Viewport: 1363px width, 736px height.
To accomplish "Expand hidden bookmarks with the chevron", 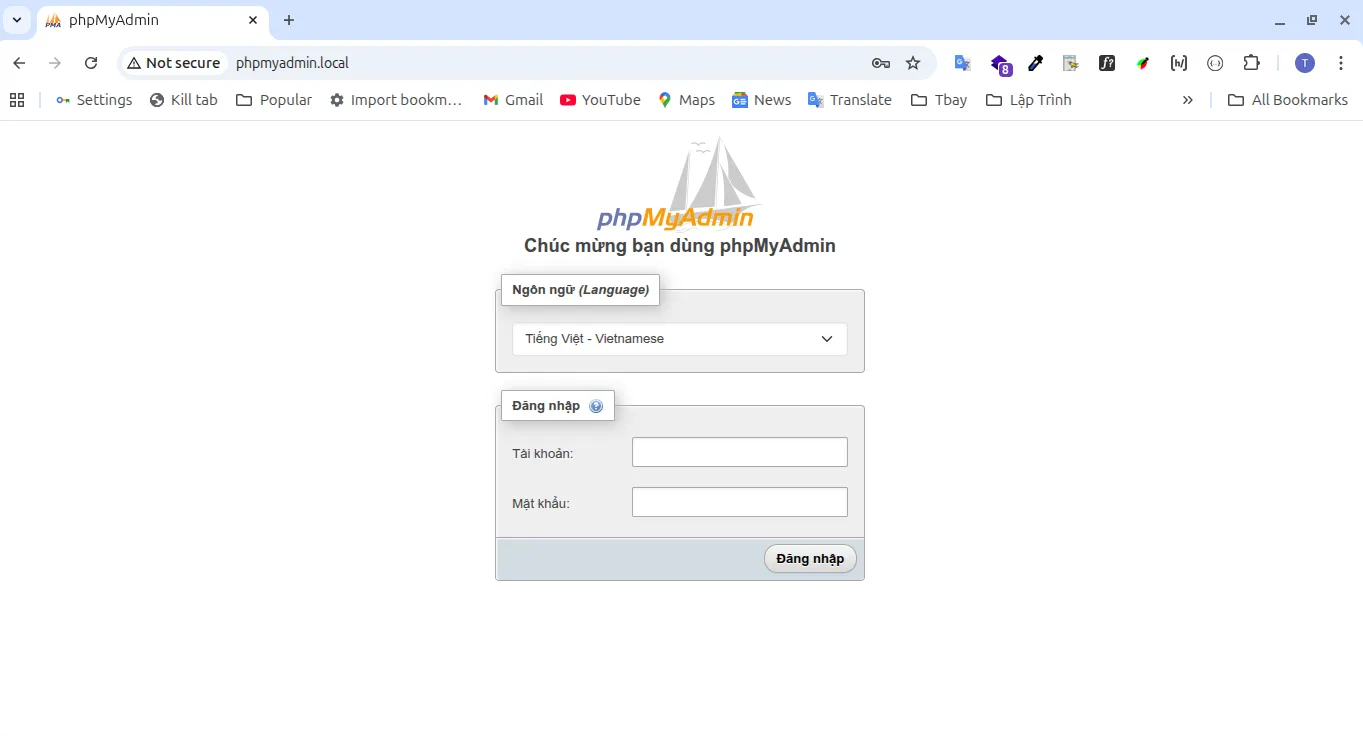I will [1187, 99].
